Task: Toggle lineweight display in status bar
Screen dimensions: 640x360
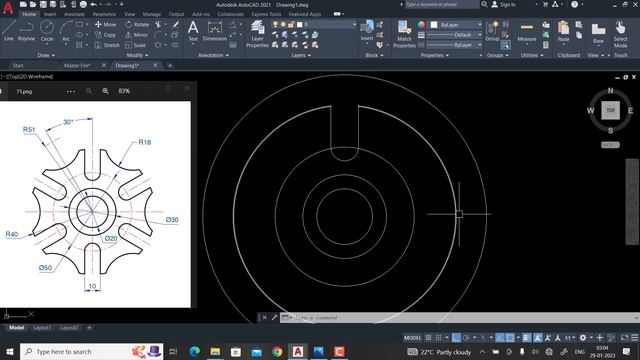Action: tap(527, 338)
